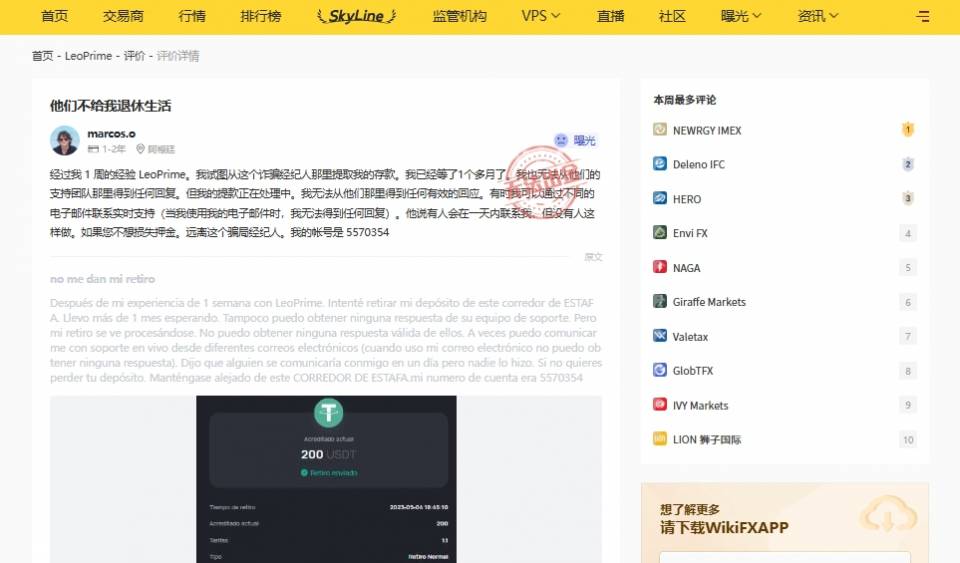This screenshot has height=563, width=960.
Task: Click the sad face 曝光 icon in the review
Action: (x=561, y=140)
